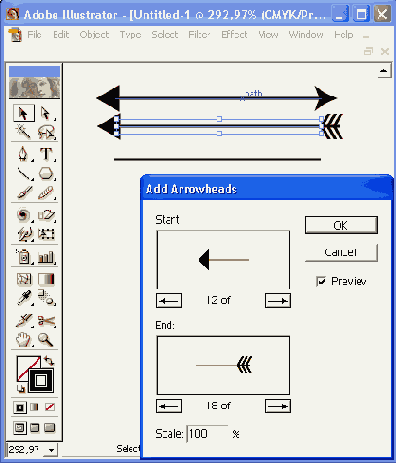This screenshot has width=396, height=463.
Task: Open the Effect menu
Action: [234, 35]
